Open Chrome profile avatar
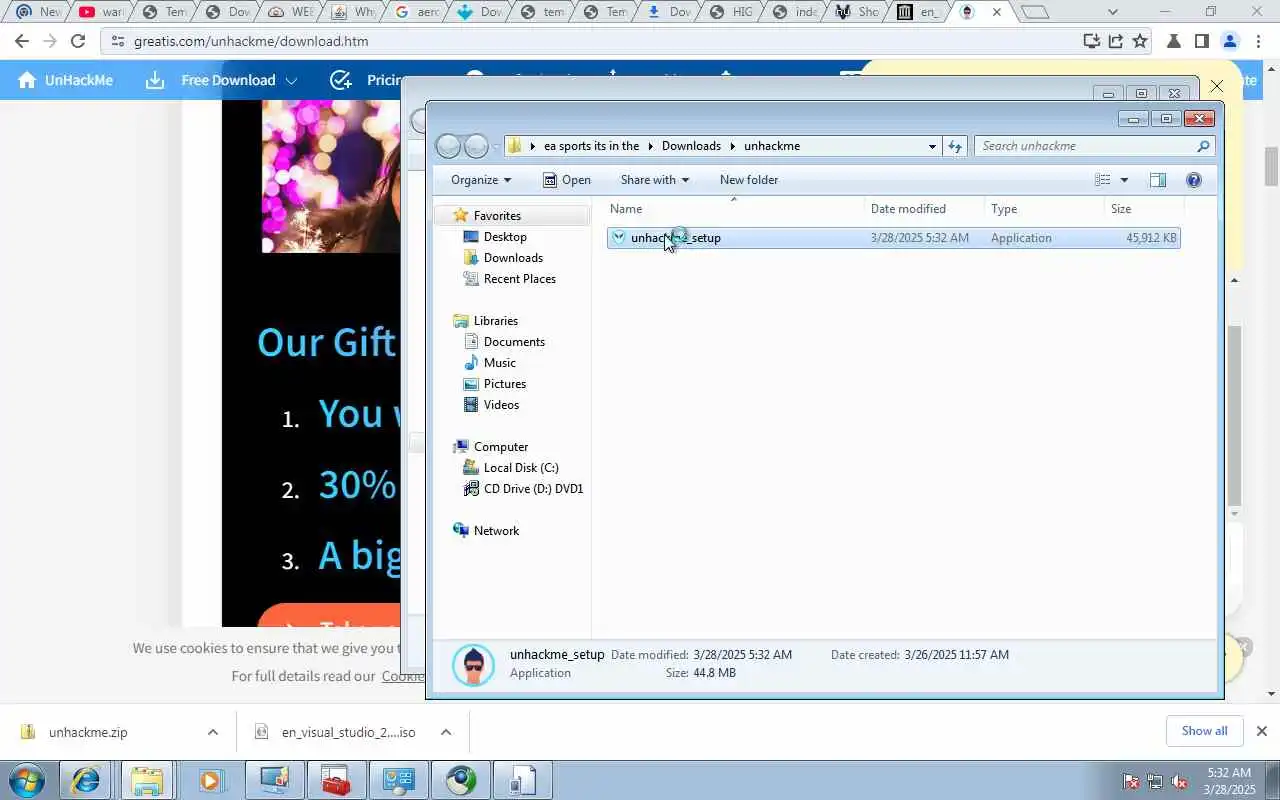The height and width of the screenshot is (800, 1280). coord(1230,41)
